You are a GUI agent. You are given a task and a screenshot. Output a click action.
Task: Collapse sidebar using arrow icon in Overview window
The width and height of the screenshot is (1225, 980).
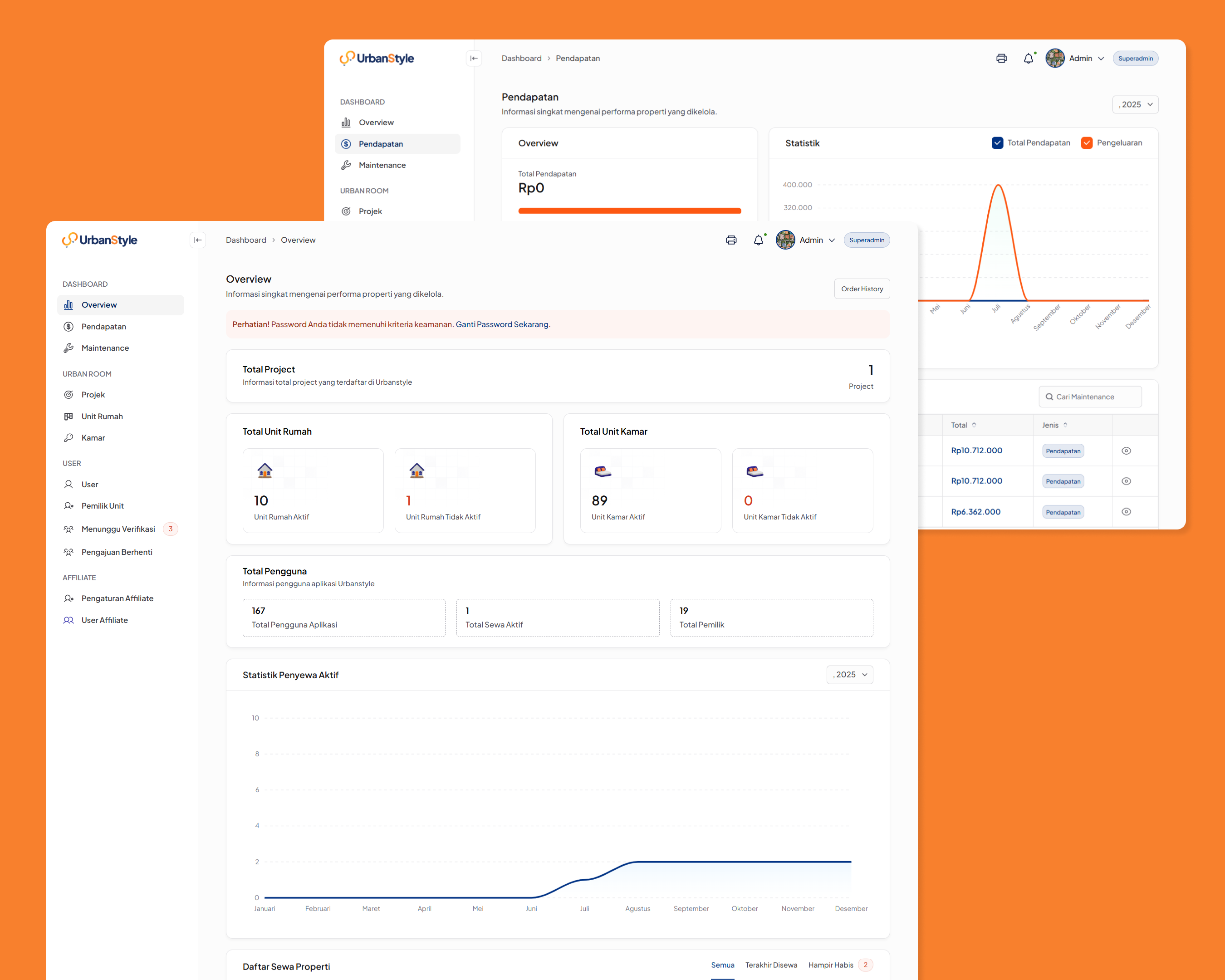(x=198, y=240)
